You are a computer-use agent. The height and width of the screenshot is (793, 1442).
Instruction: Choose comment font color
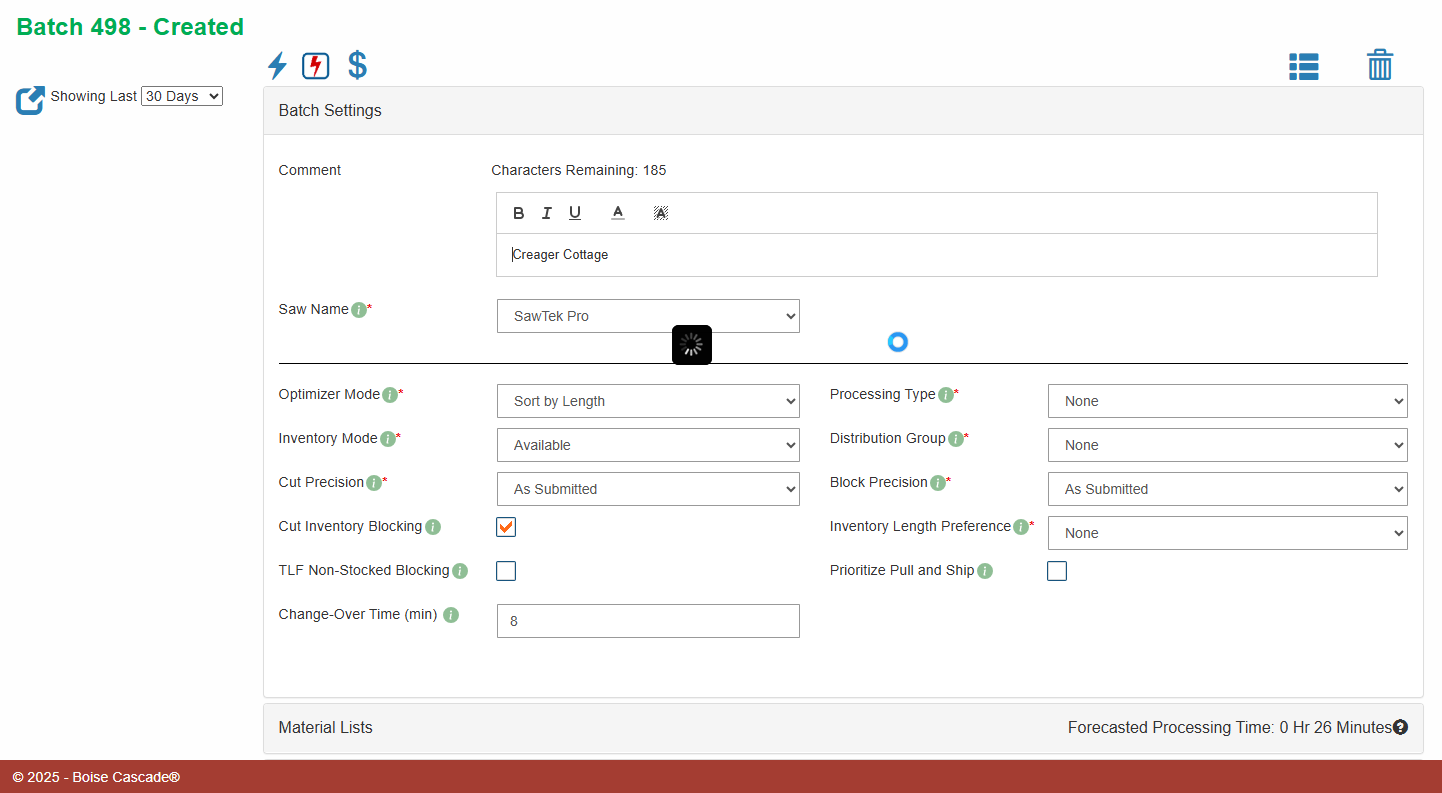tap(618, 213)
